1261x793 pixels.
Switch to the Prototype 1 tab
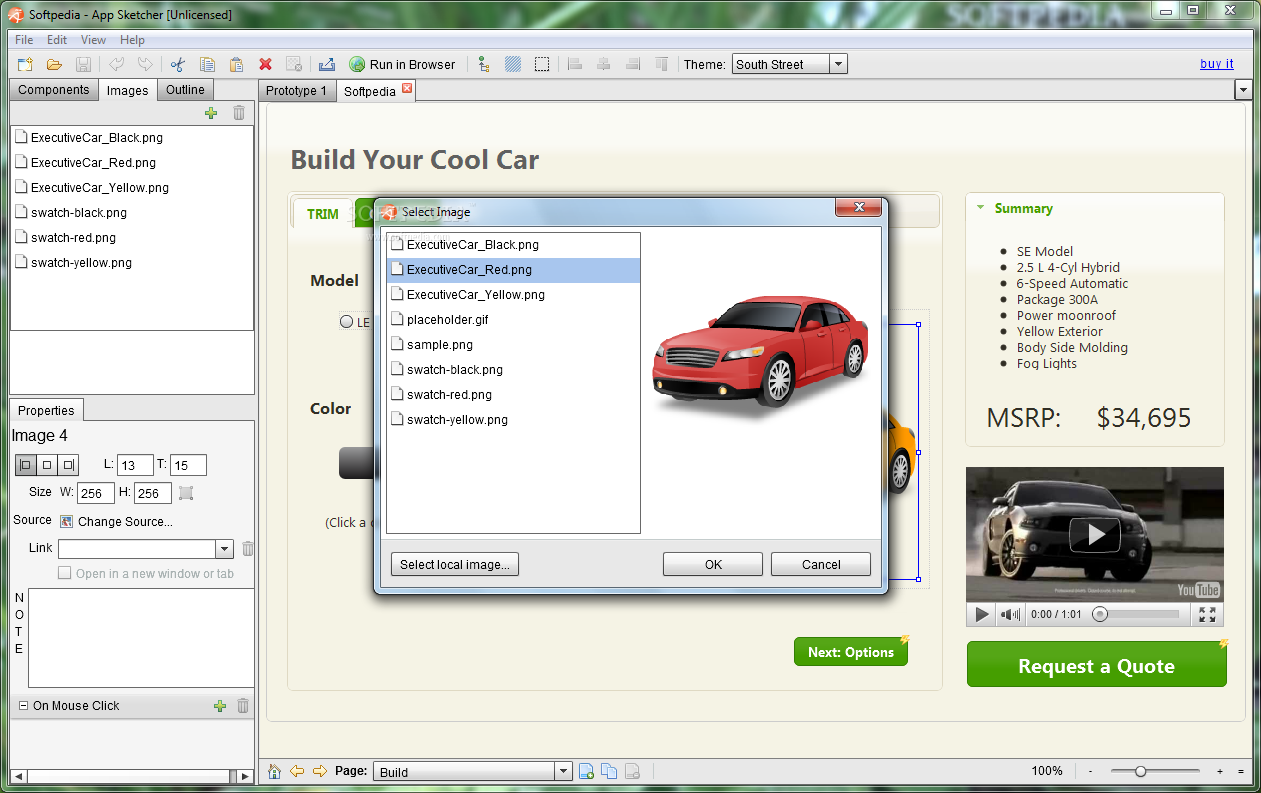(x=297, y=91)
